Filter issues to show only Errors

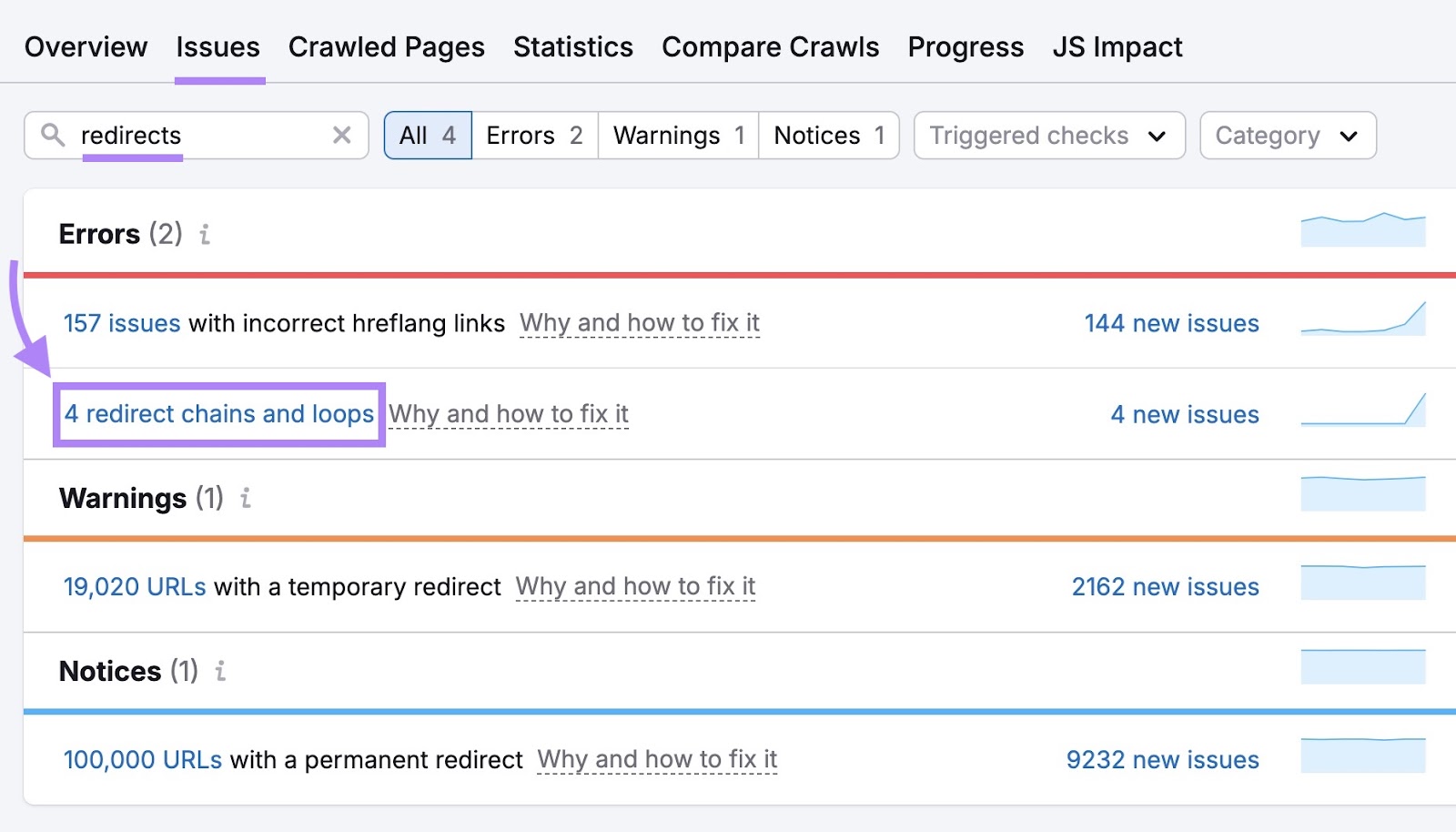coord(533,135)
